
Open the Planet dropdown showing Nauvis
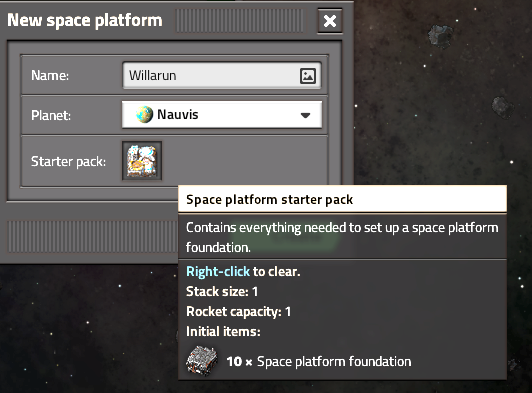click(222, 115)
